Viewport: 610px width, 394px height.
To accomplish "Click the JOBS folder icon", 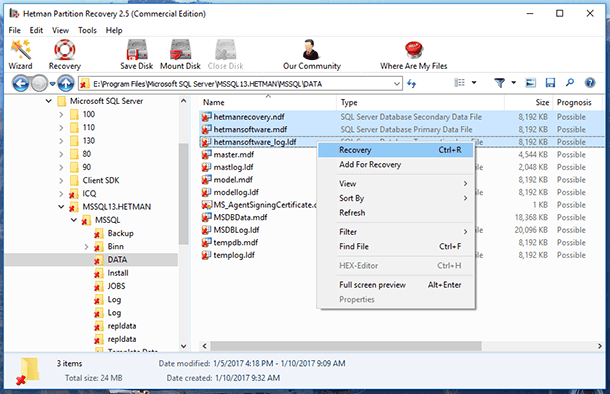I will [x=98, y=286].
